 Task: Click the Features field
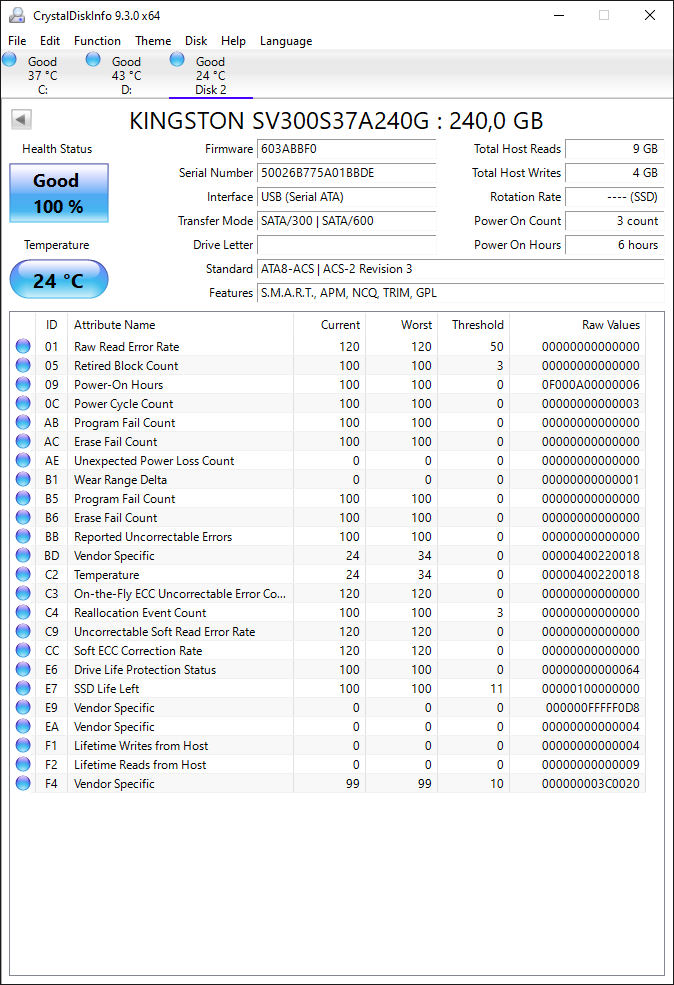tap(460, 293)
